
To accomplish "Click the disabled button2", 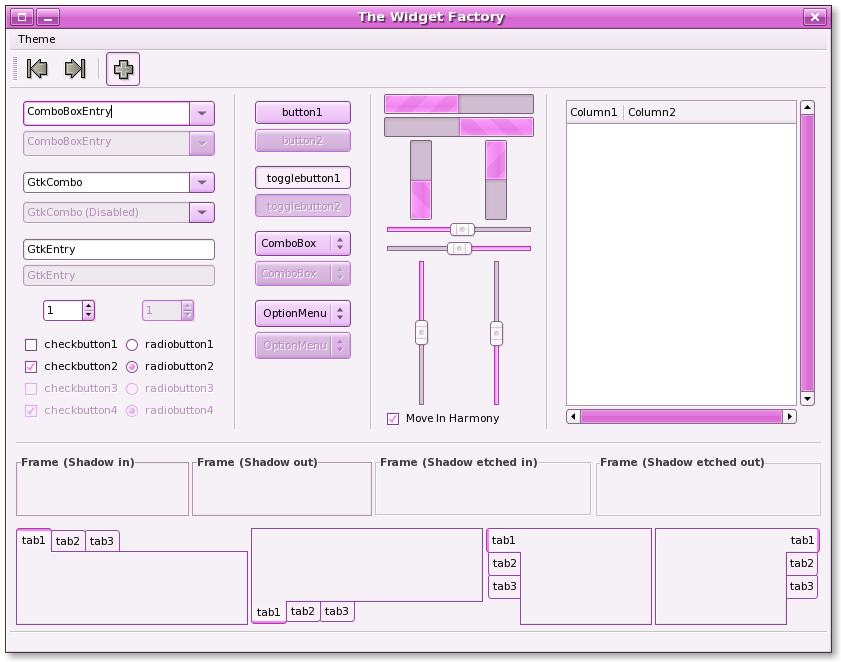I will (x=303, y=141).
